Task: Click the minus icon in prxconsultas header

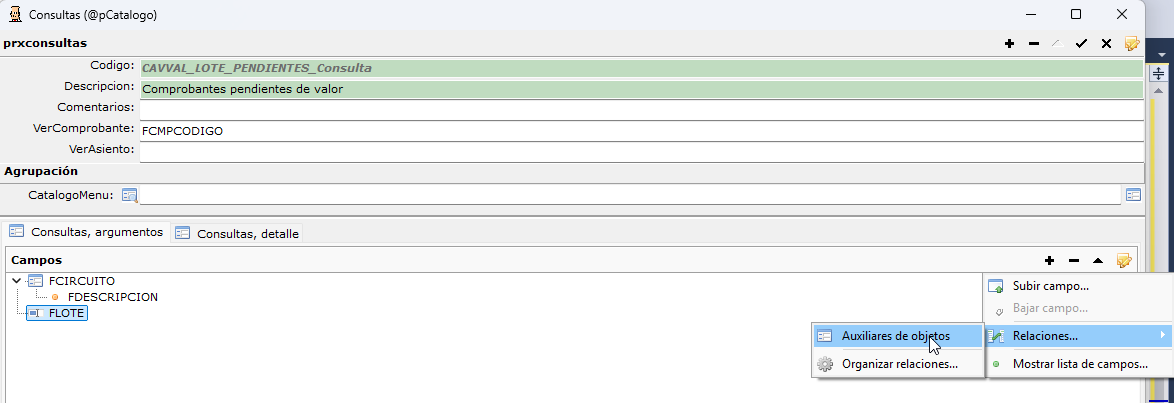Action: (1034, 44)
